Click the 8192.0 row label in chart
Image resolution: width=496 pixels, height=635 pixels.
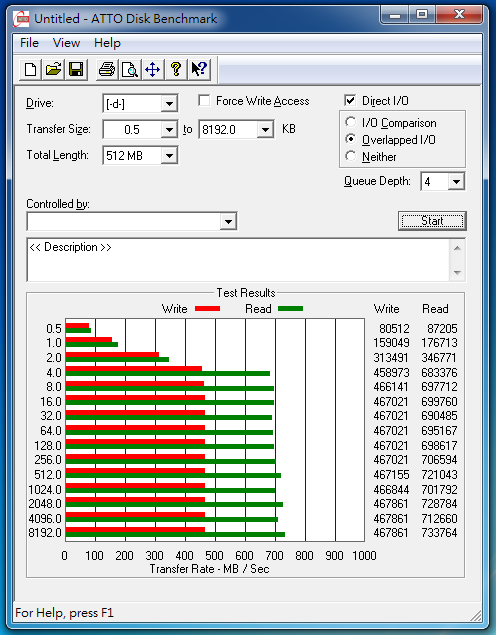tap(45, 533)
